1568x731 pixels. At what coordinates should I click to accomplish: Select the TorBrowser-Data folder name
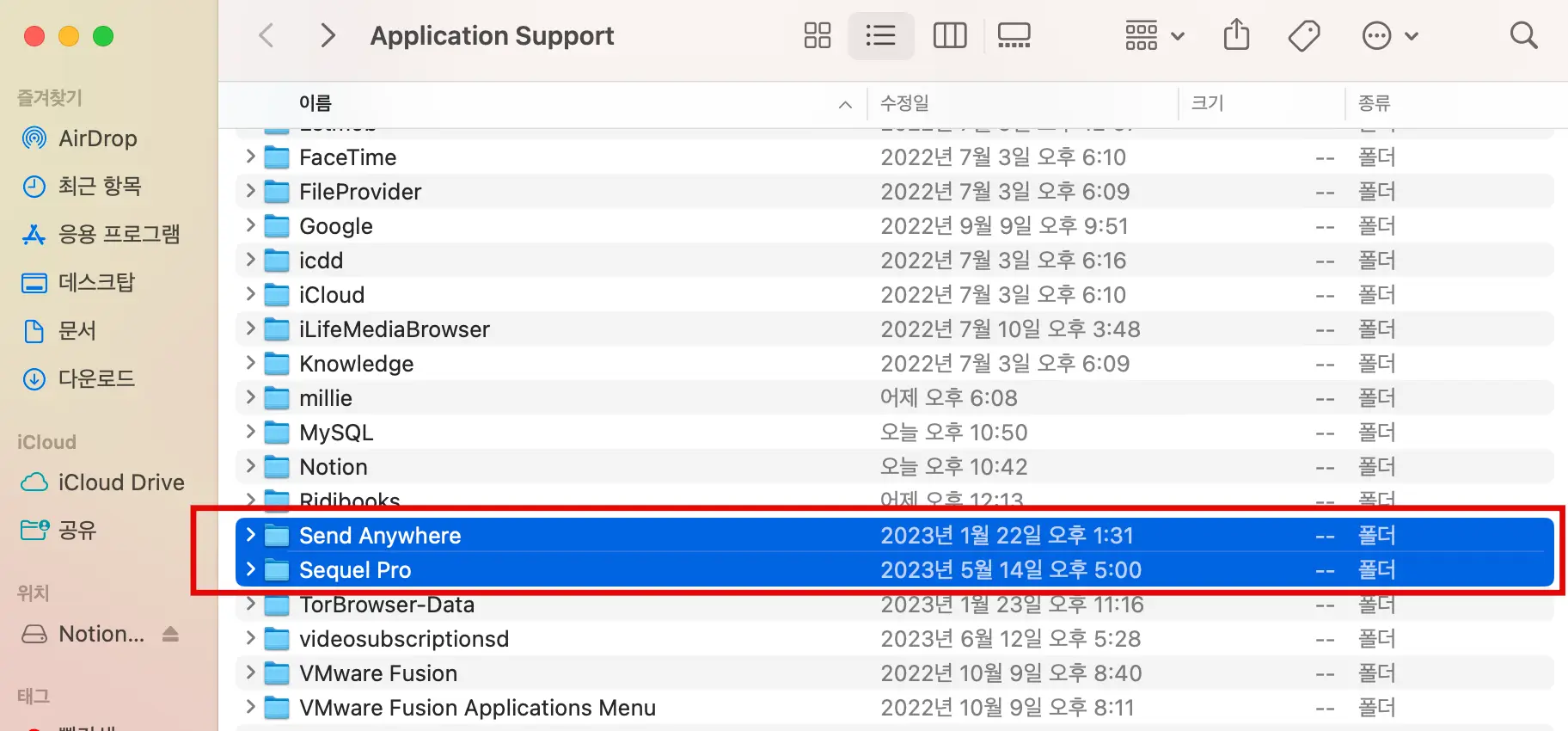387,605
